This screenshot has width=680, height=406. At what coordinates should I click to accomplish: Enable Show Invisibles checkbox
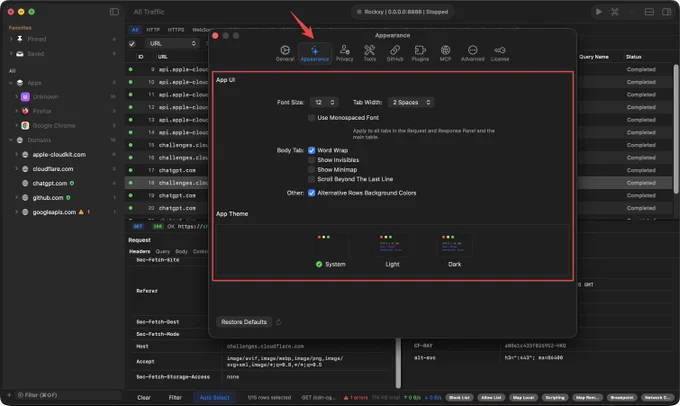[x=311, y=160]
